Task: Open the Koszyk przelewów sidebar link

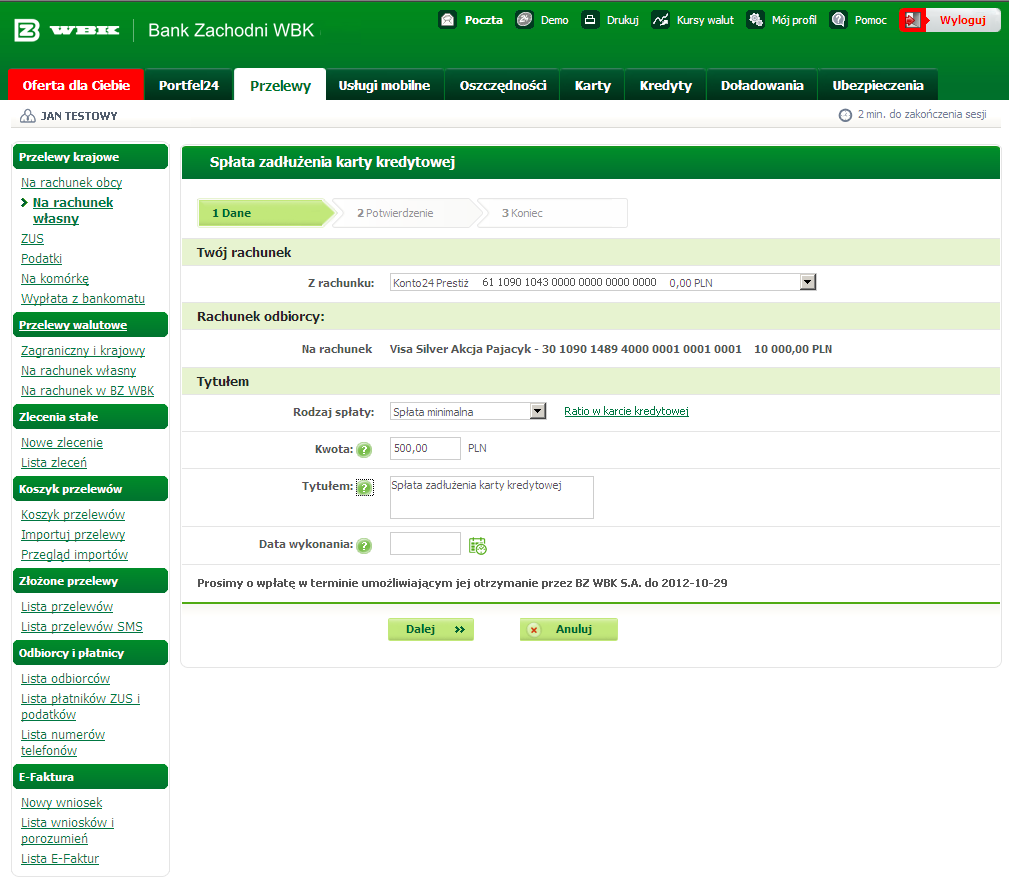Action: coord(73,515)
